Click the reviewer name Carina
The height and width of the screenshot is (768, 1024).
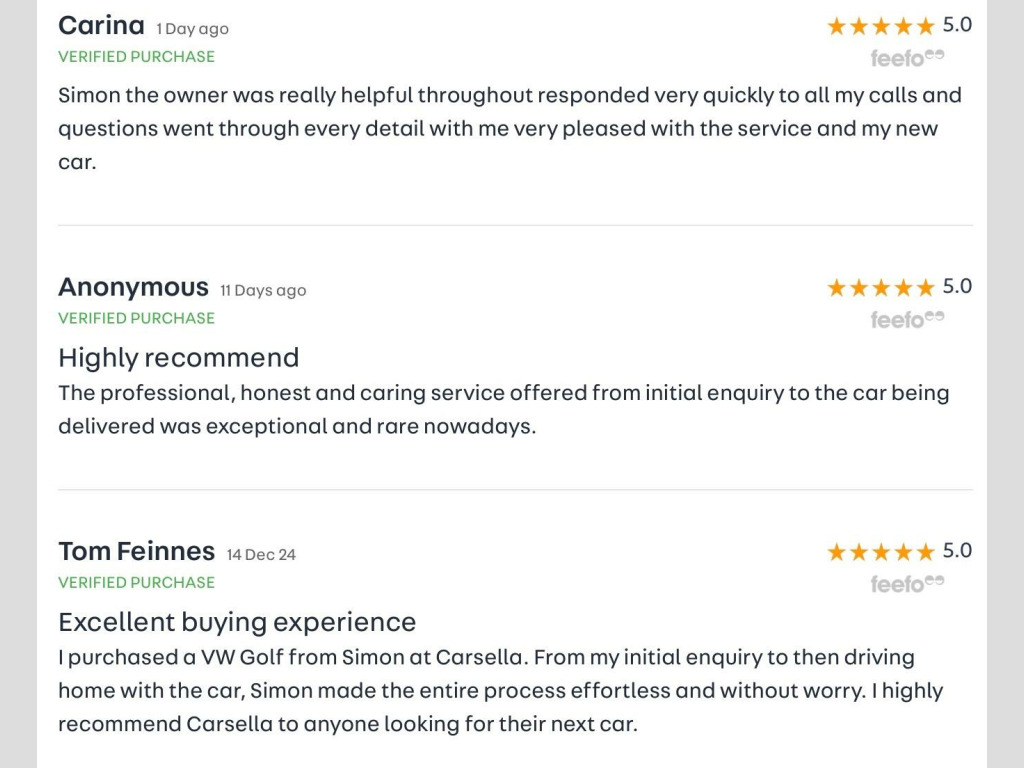click(x=101, y=26)
